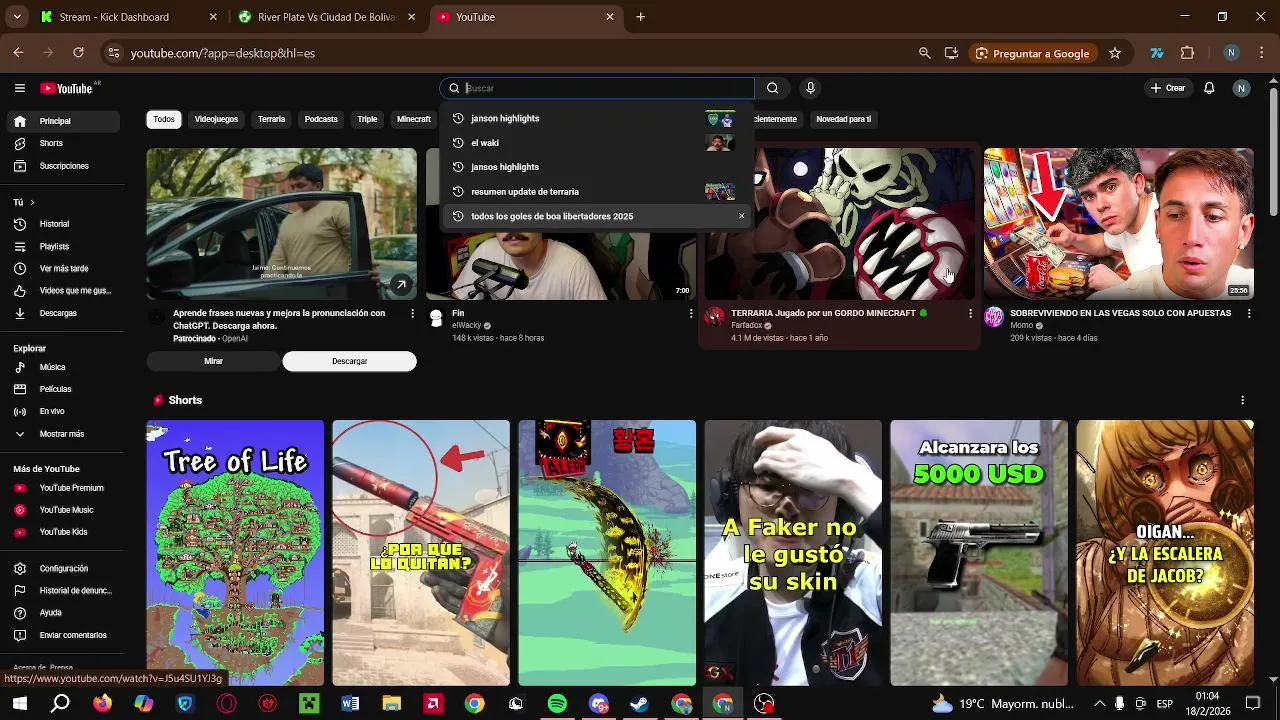Click Descargar on the sponsored ad
1280x720 pixels.
(x=349, y=361)
